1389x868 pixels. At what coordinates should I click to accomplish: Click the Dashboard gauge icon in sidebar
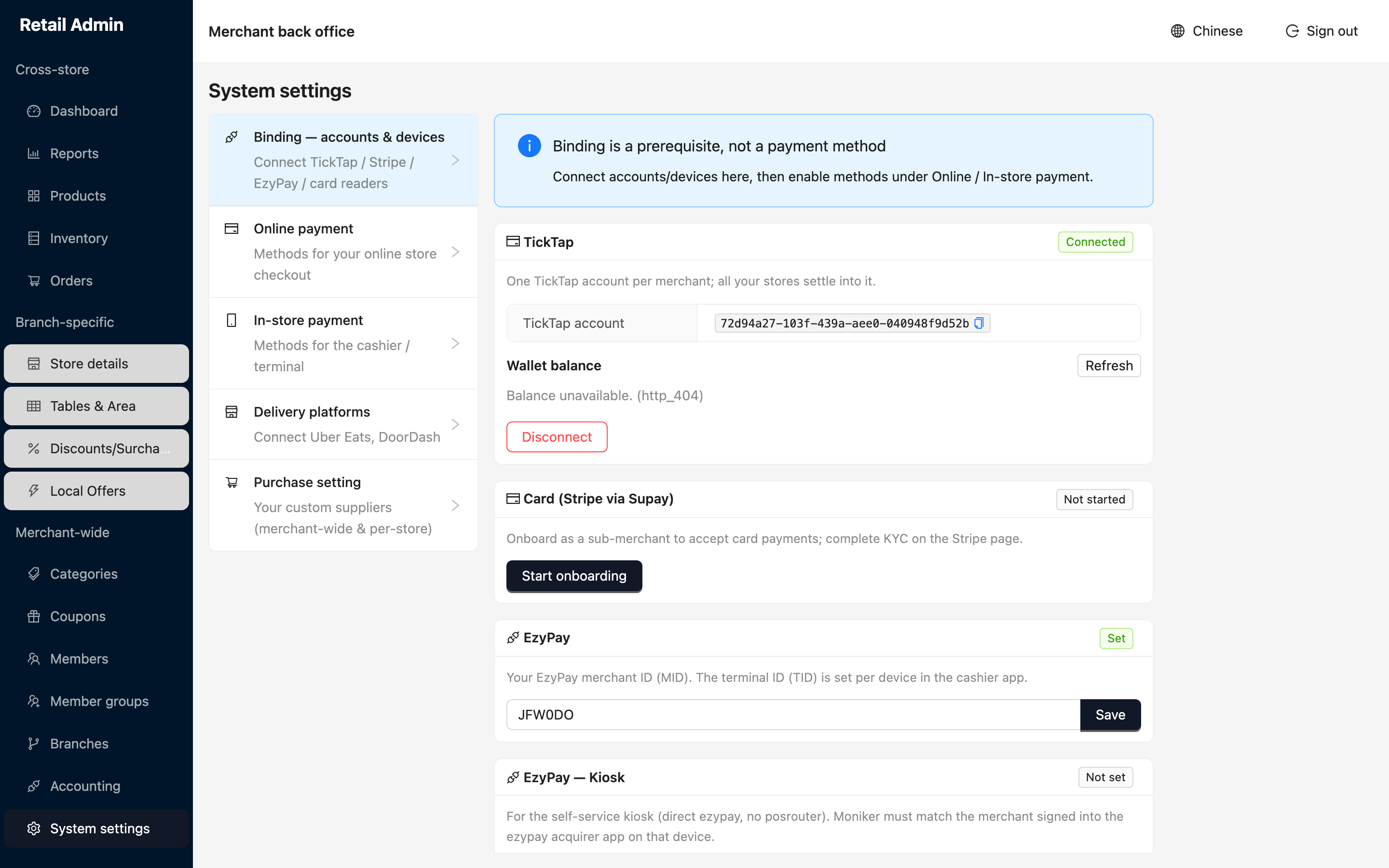click(x=34, y=111)
